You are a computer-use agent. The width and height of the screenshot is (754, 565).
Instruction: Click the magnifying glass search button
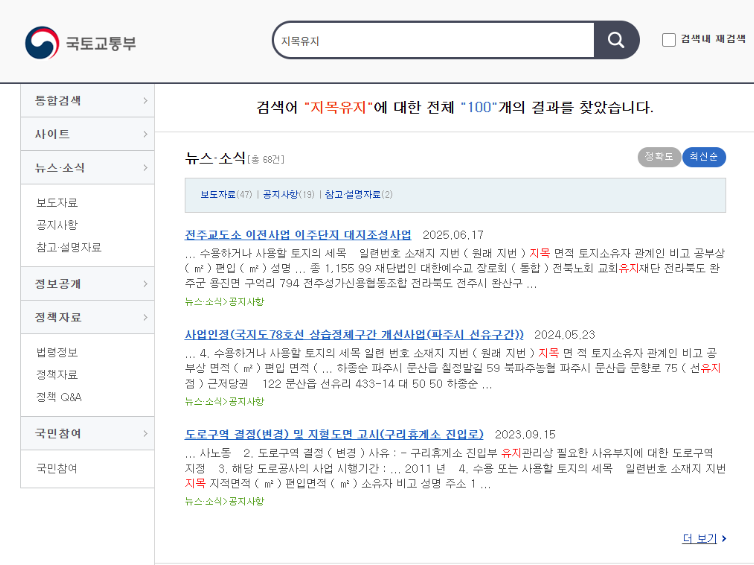click(x=615, y=41)
